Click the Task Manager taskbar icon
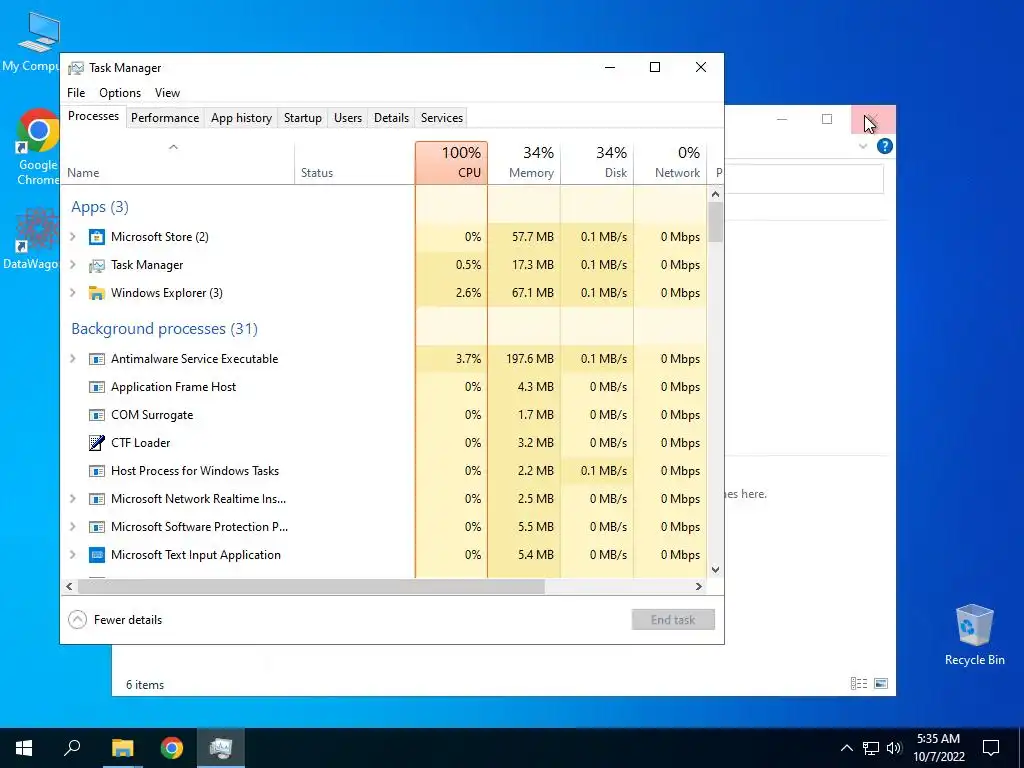This screenshot has height=768, width=1024. click(221, 748)
